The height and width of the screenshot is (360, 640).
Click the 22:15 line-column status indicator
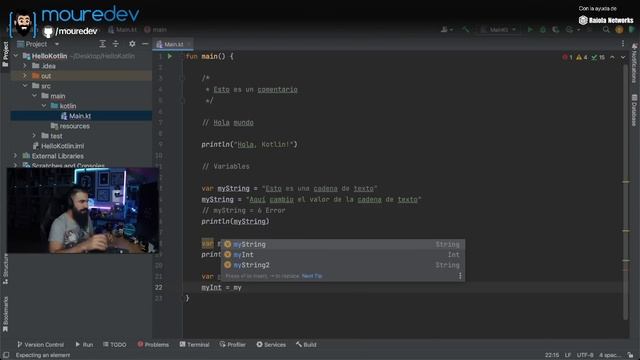tap(552, 355)
